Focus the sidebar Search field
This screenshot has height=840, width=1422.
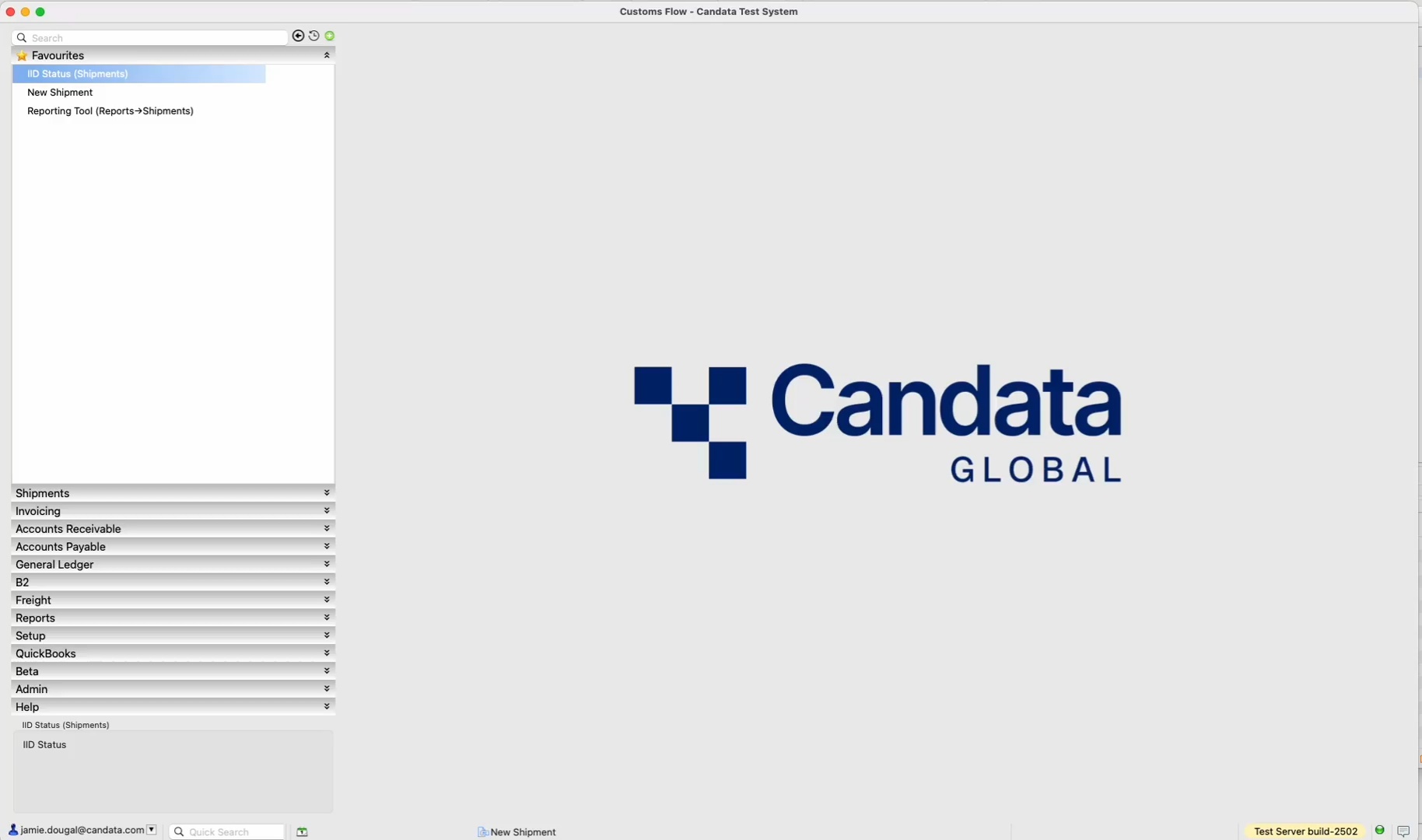point(150,37)
